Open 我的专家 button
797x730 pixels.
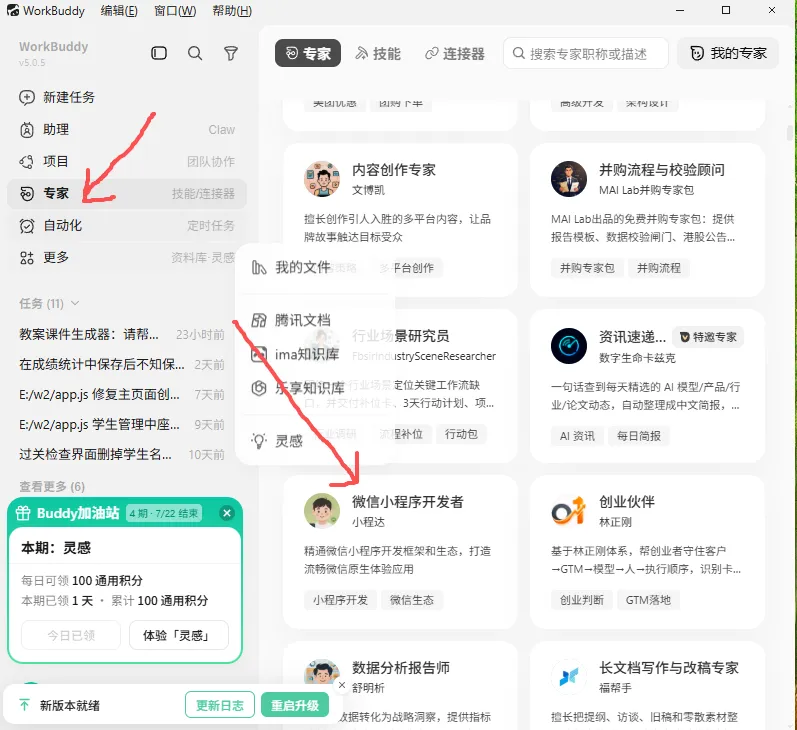[x=728, y=53]
